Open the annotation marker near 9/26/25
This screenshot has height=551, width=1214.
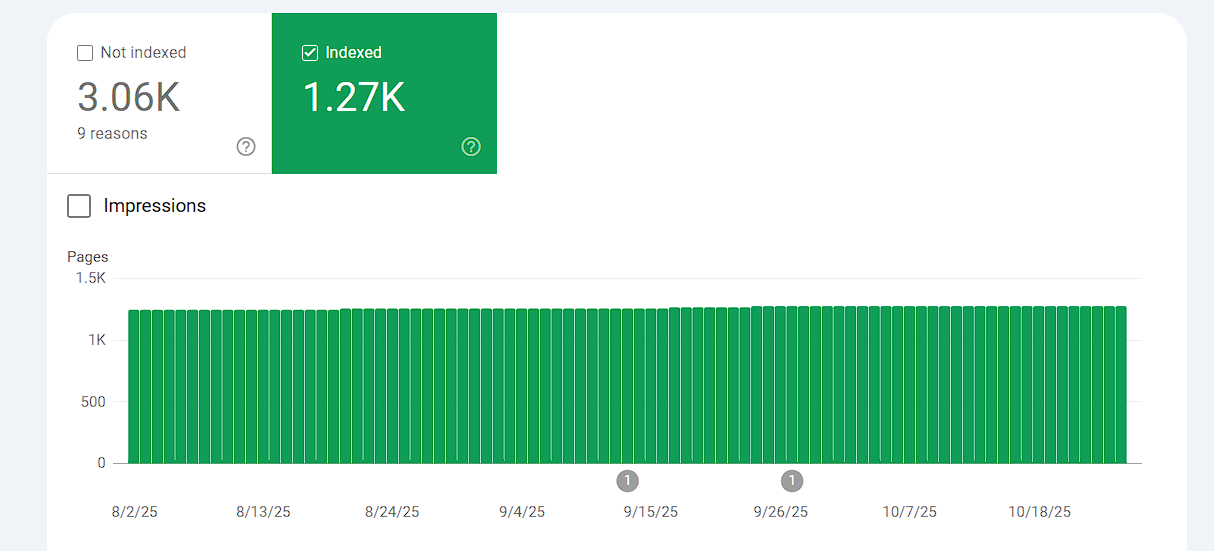(792, 481)
